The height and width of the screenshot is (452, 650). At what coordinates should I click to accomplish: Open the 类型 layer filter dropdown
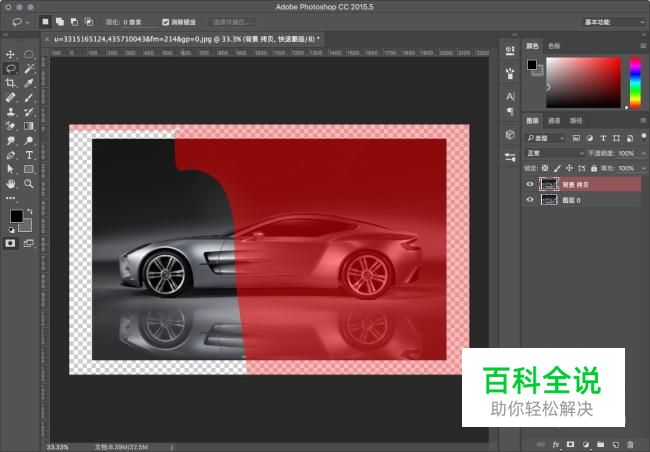548,138
